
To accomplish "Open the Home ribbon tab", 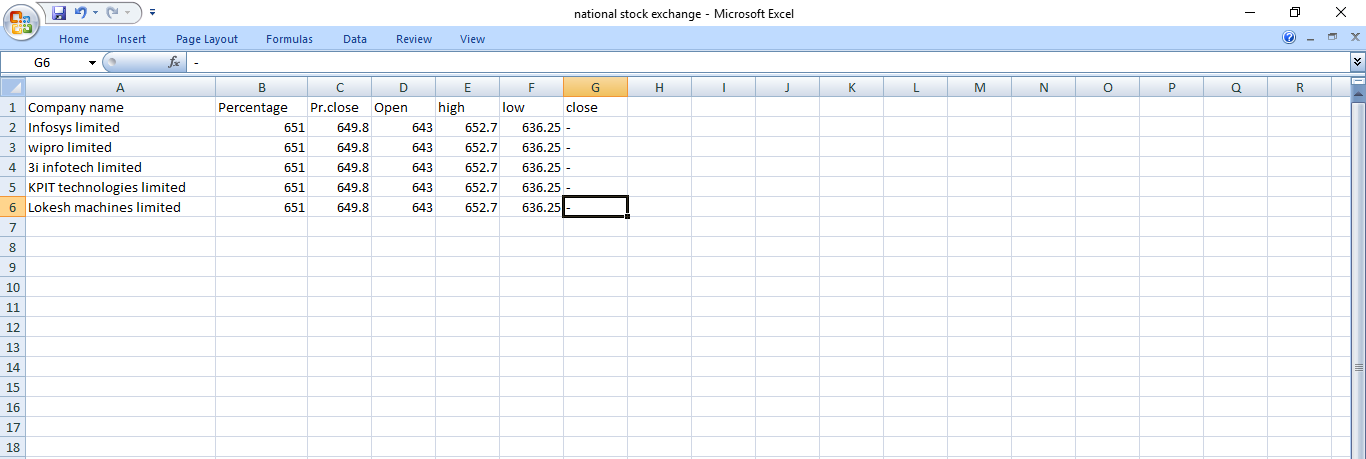I will 74,39.
